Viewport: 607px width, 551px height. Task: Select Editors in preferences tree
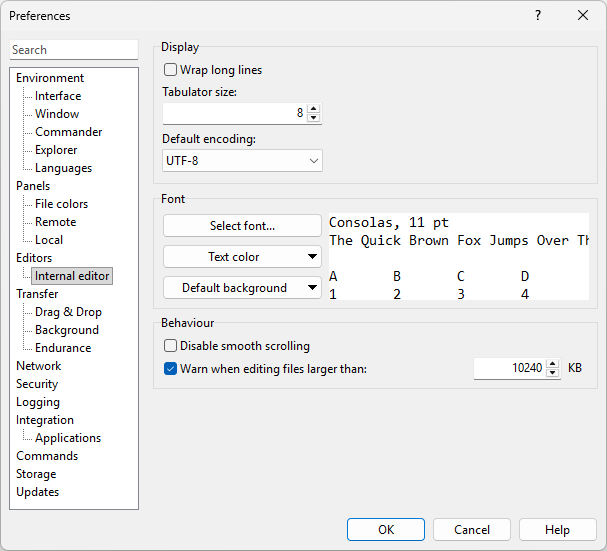pyautogui.click(x=34, y=258)
